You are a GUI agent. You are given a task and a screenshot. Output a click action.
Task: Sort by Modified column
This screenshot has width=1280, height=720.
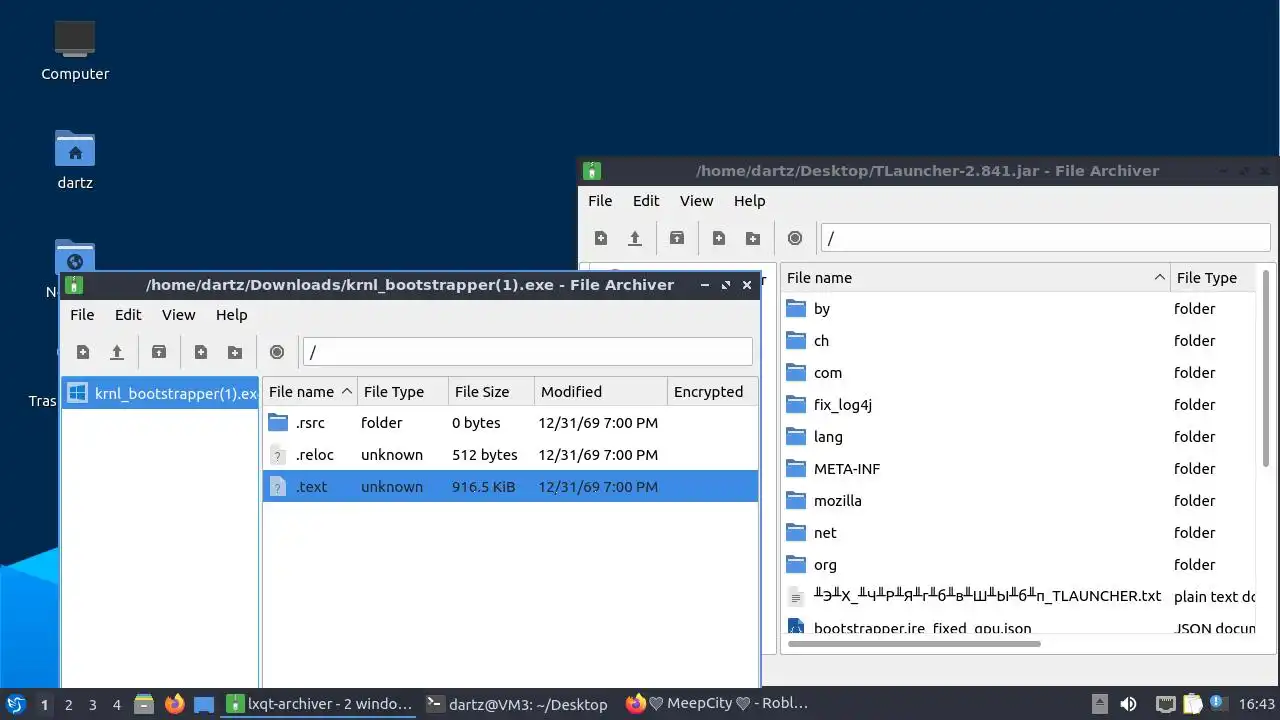601,392
